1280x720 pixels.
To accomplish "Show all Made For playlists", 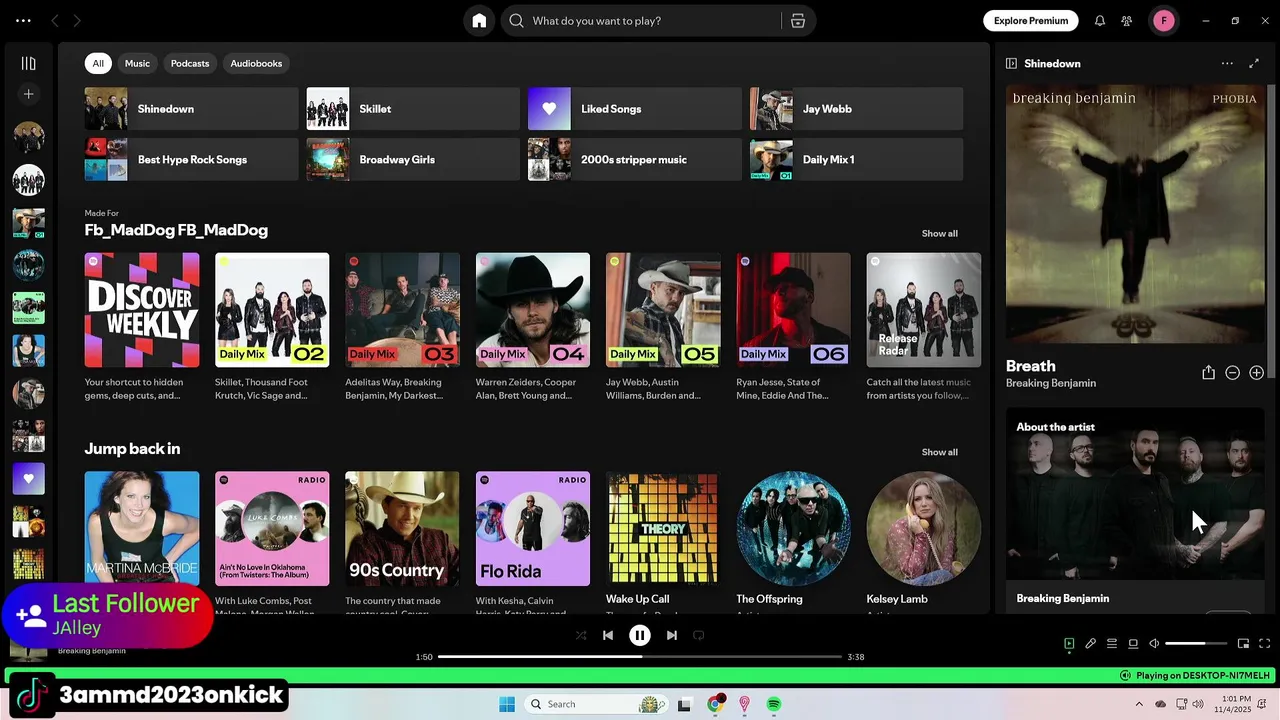I will pos(939,233).
